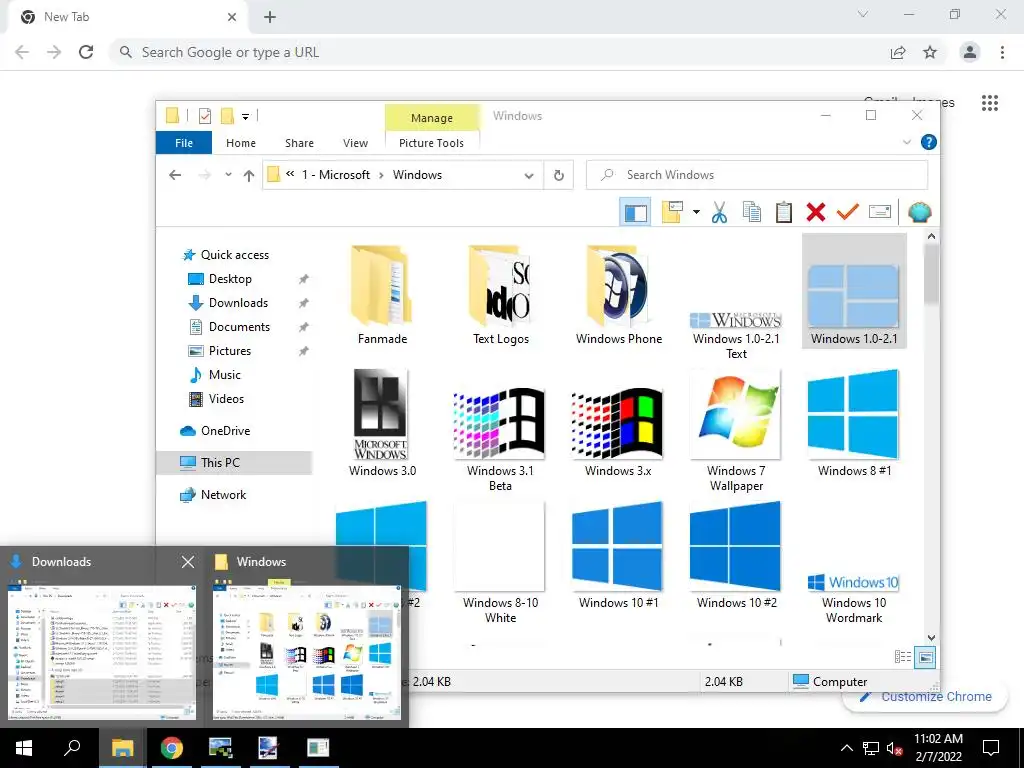This screenshot has width=1024, height=768.
Task: Open the Windows window preview thumbnail
Action: click(307, 650)
